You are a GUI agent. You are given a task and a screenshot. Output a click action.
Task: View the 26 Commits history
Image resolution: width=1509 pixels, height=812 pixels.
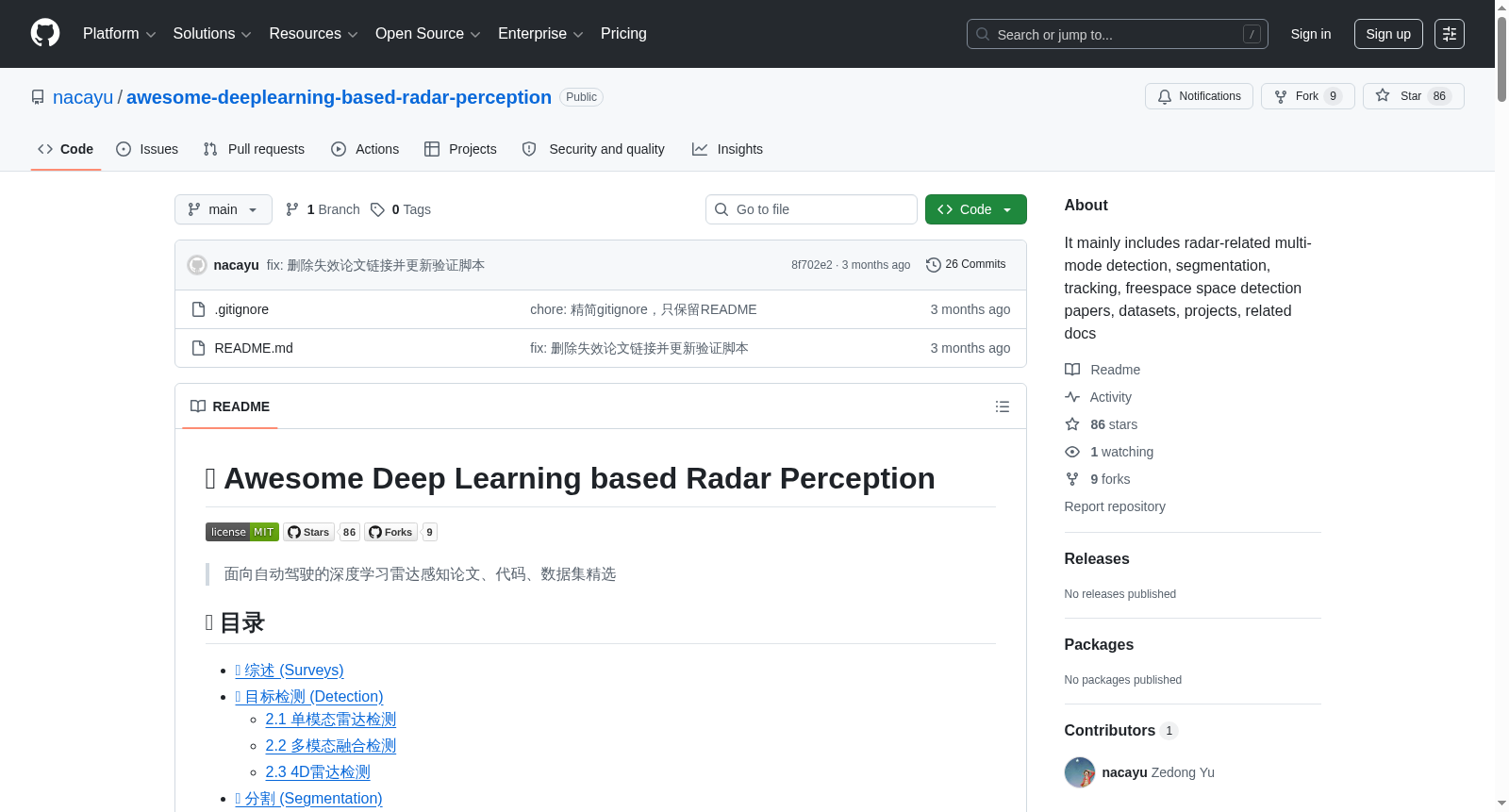[966, 264]
